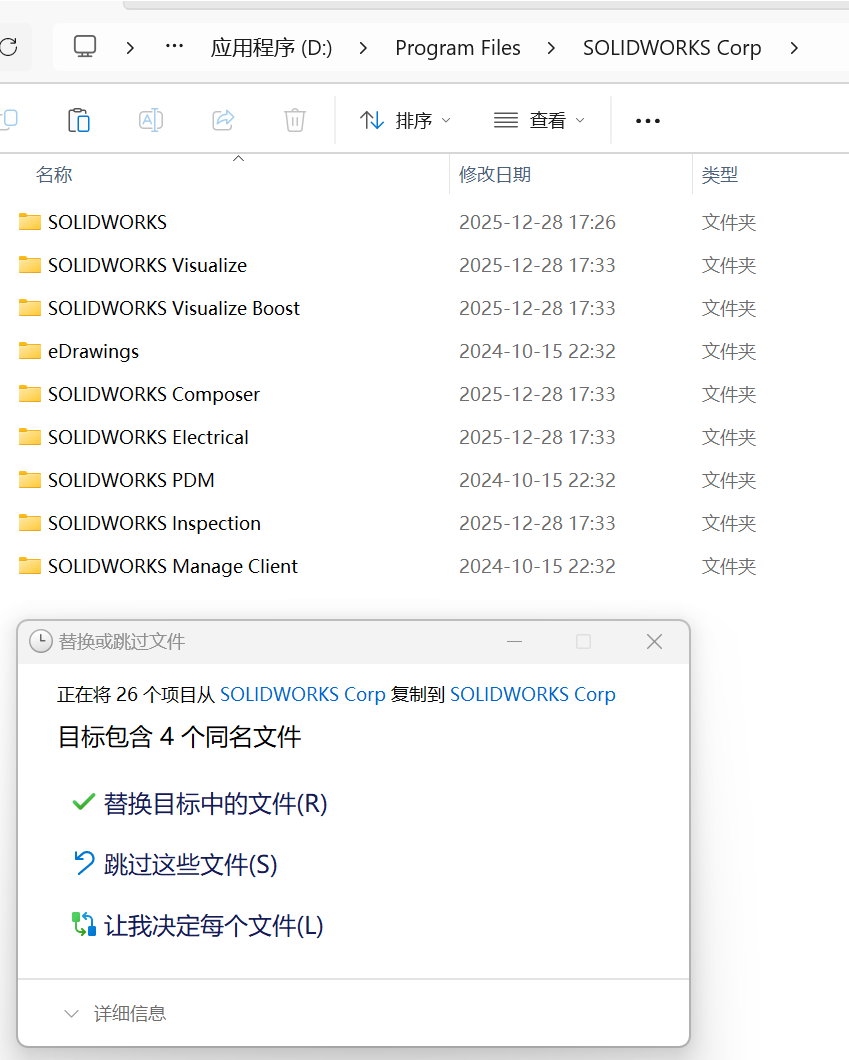Click the folder icon beside eDrawings
Image resolution: width=849 pixels, height=1060 pixels.
click(x=30, y=351)
